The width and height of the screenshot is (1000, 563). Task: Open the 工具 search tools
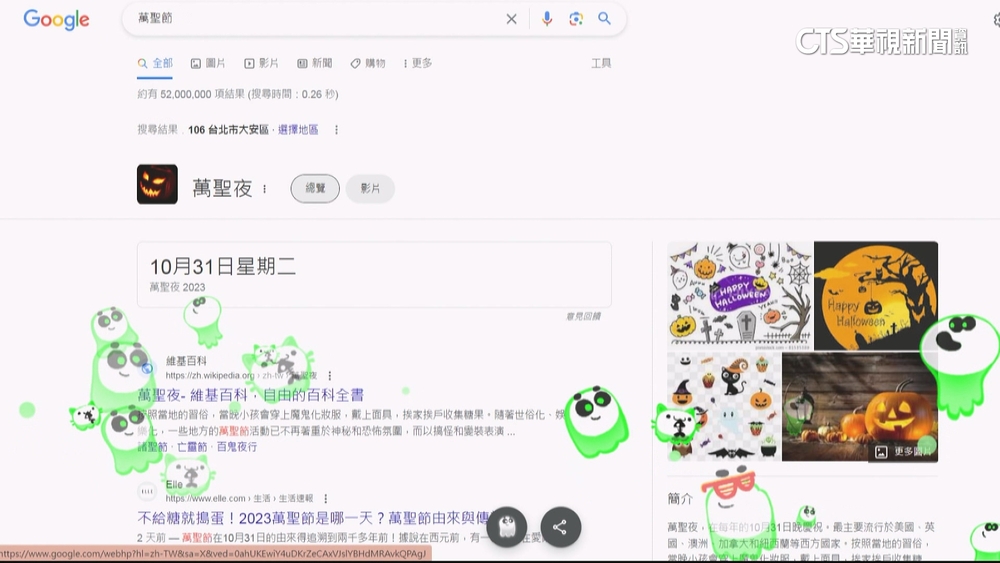[x=601, y=63]
